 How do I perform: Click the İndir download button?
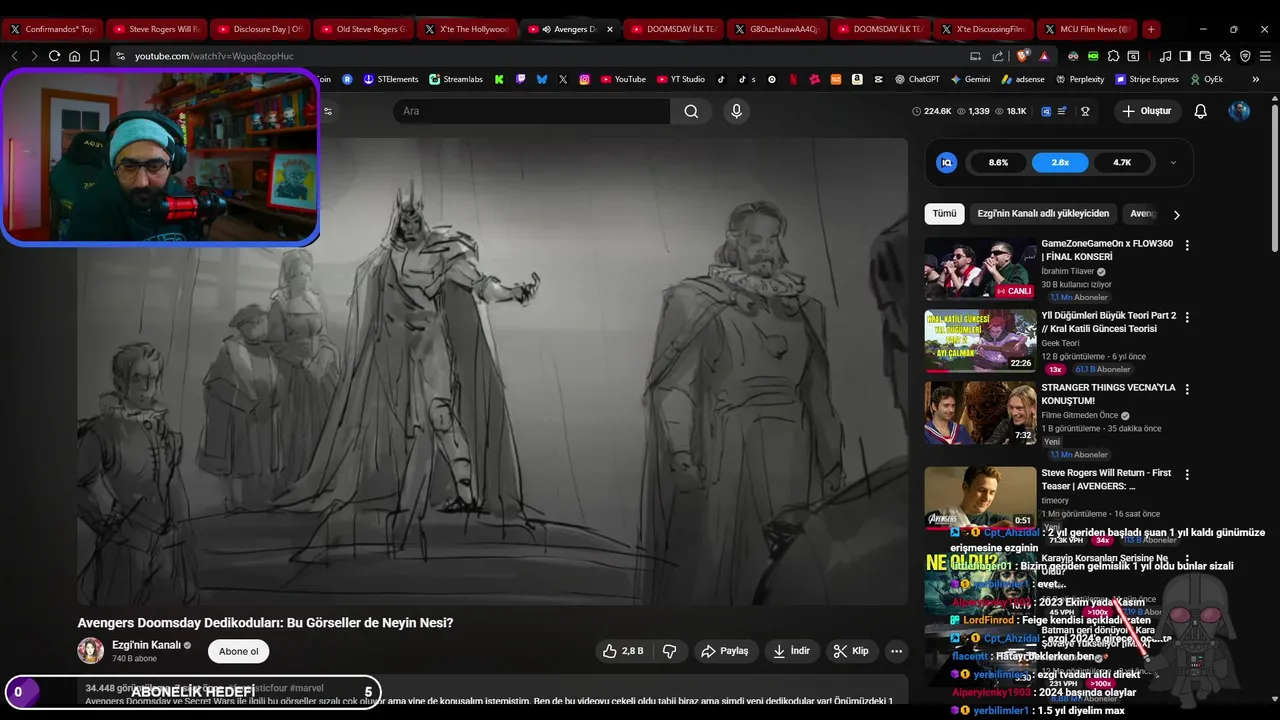792,651
